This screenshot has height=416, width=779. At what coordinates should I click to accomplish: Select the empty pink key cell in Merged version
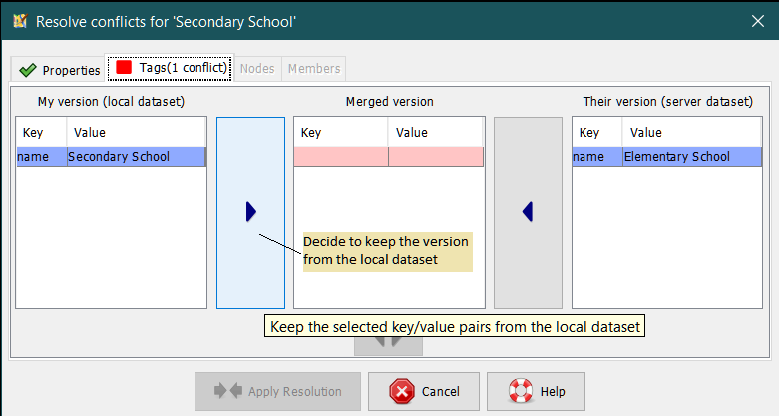coord(340,157)
